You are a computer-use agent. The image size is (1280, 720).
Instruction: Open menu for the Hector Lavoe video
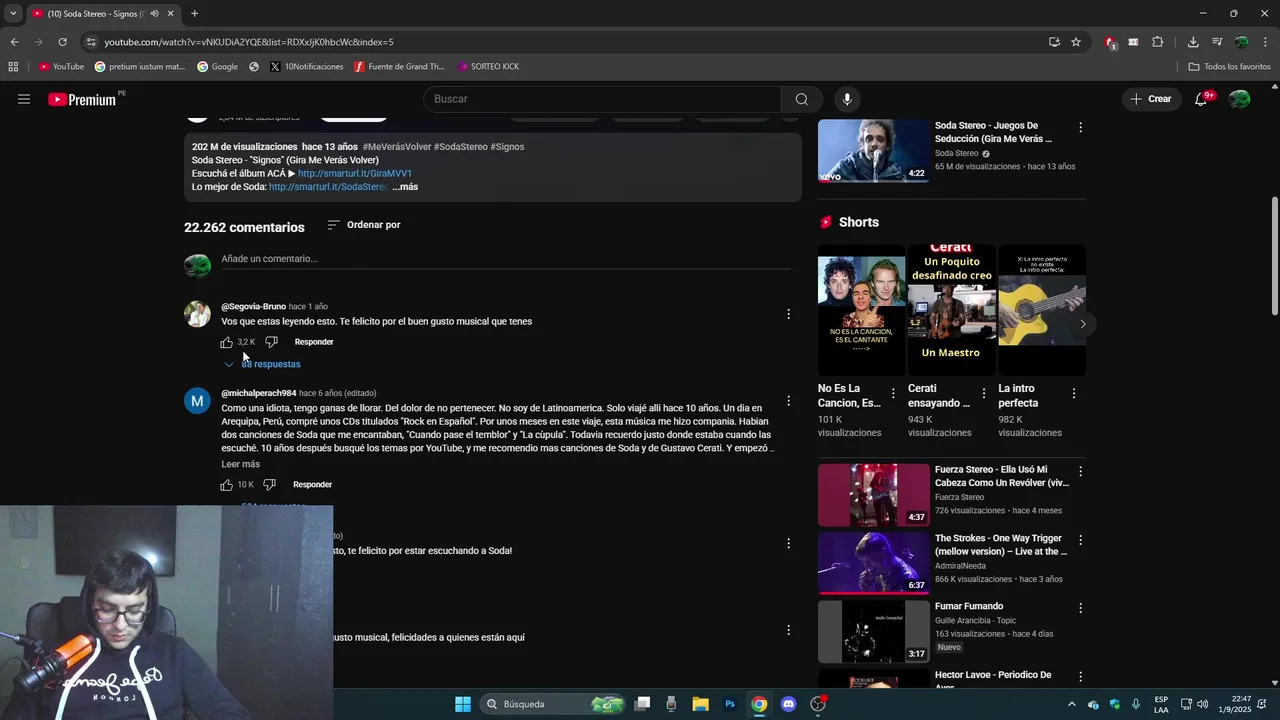click(x=1080, y=677)
